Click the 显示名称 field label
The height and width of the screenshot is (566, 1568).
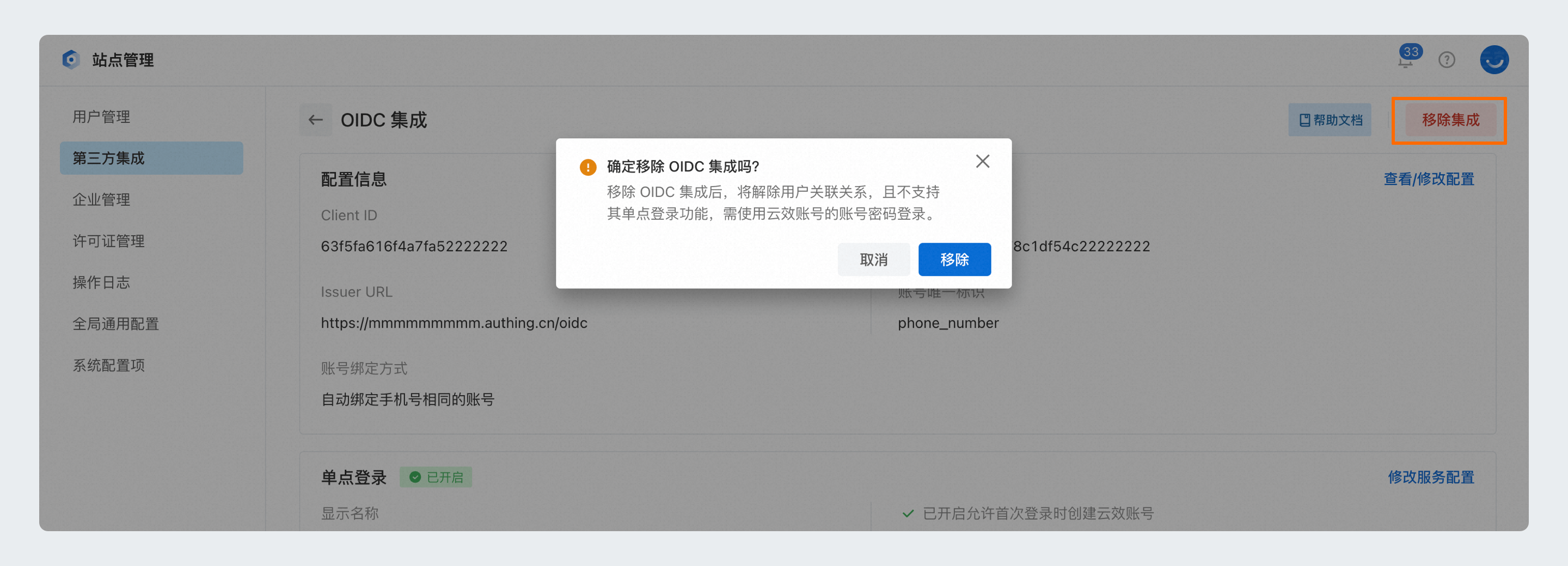pos(350,514)
